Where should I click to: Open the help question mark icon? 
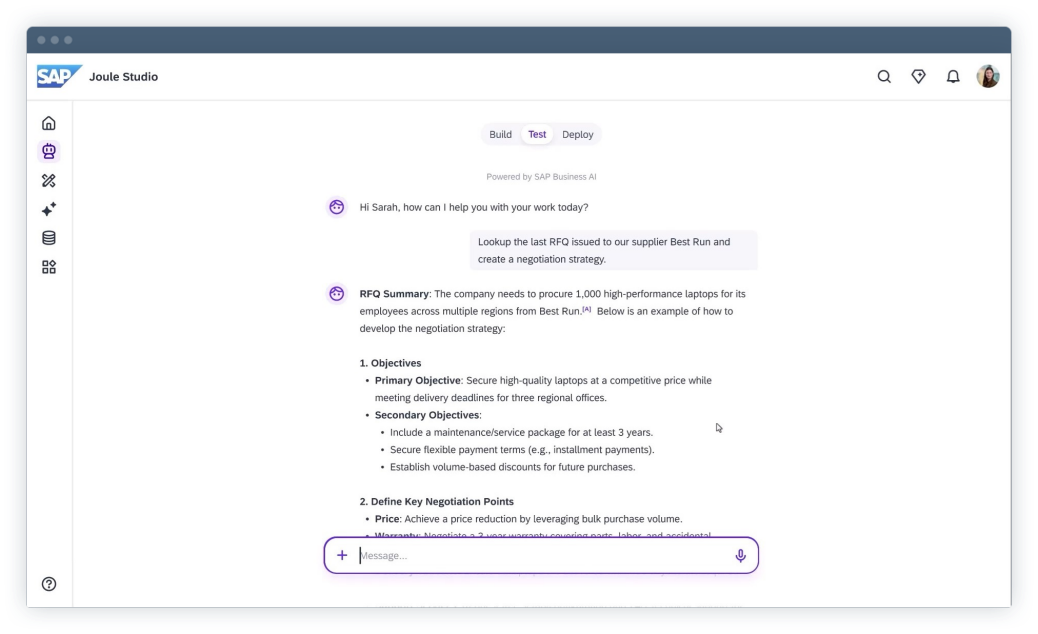tap(48, 584)
